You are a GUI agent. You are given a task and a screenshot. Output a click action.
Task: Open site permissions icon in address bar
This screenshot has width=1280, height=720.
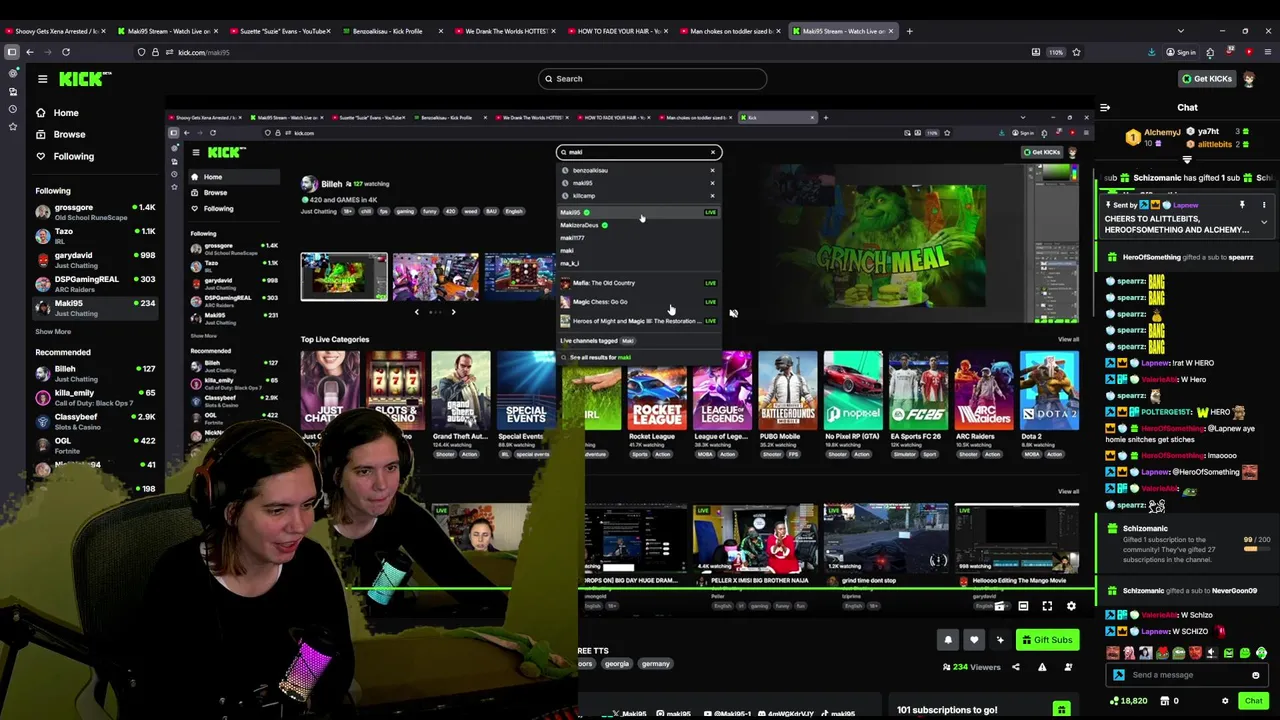tap(170, 52)
